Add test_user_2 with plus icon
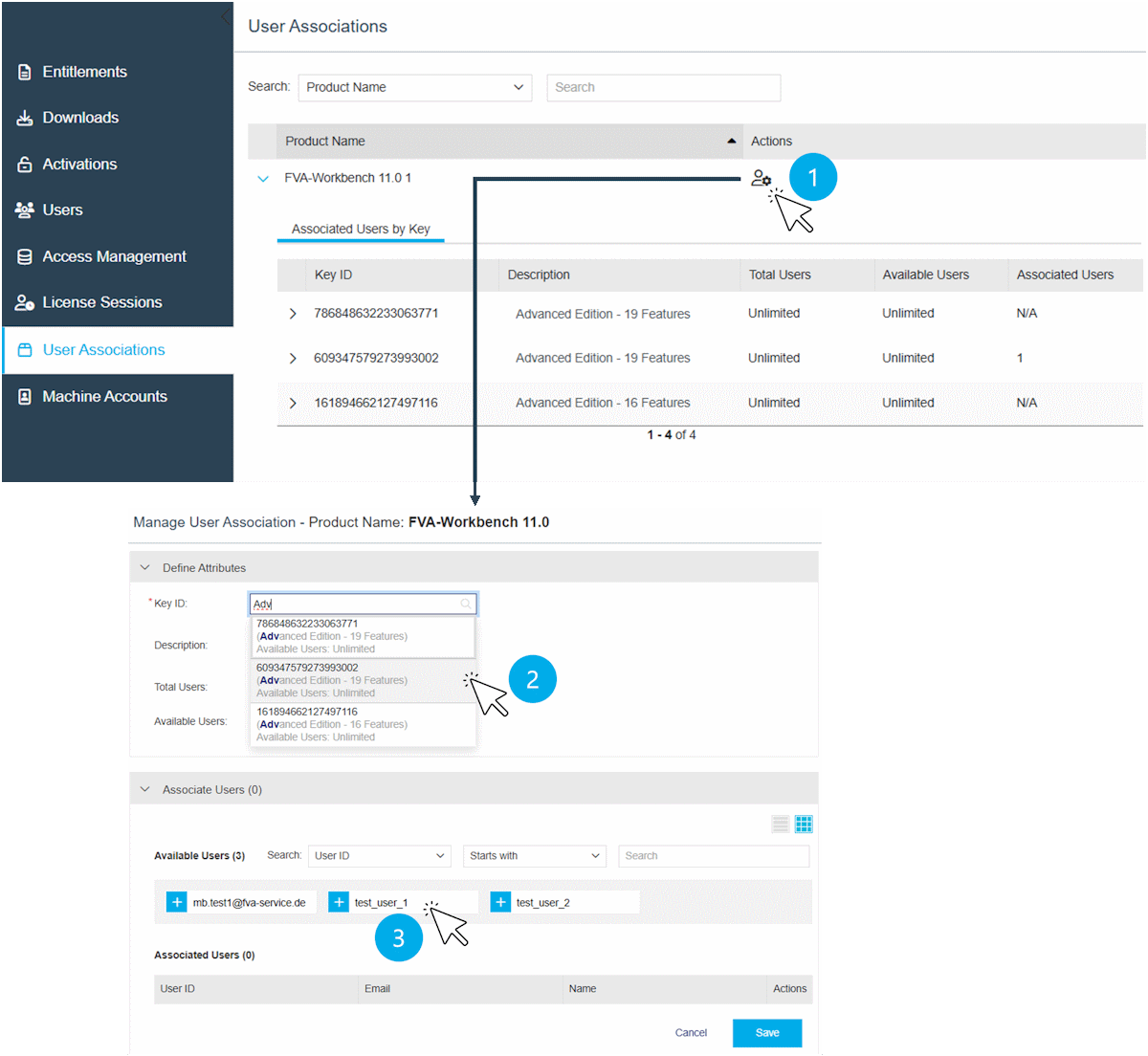1148x1056 pixels. [x=500, y=902]
